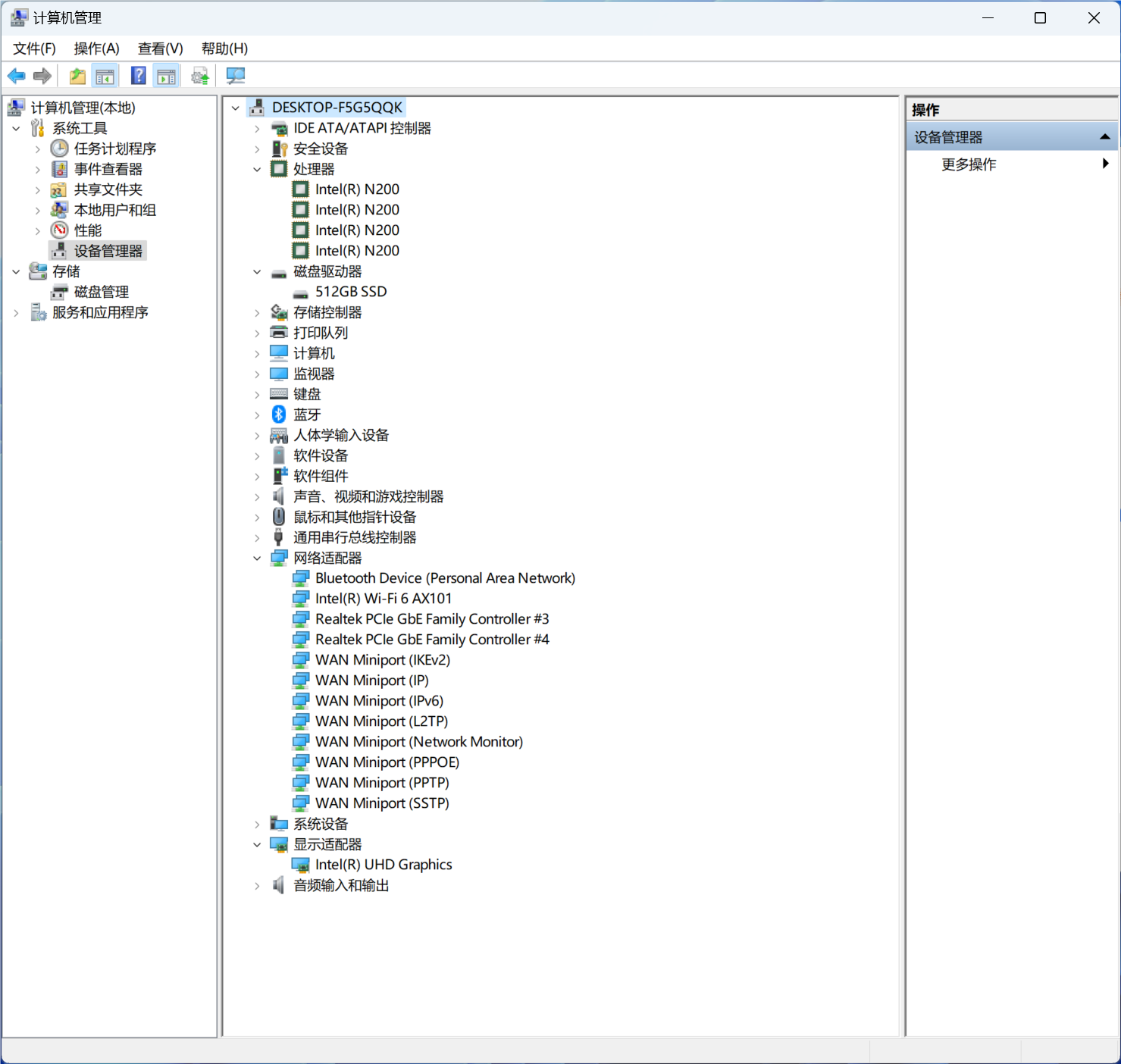This screenshot has height=1064, width=1121.
Task: Select Intel(R) Wi-Fi 6 AX101 adapter
Action: pyautogui.click(x=383, y=599)
